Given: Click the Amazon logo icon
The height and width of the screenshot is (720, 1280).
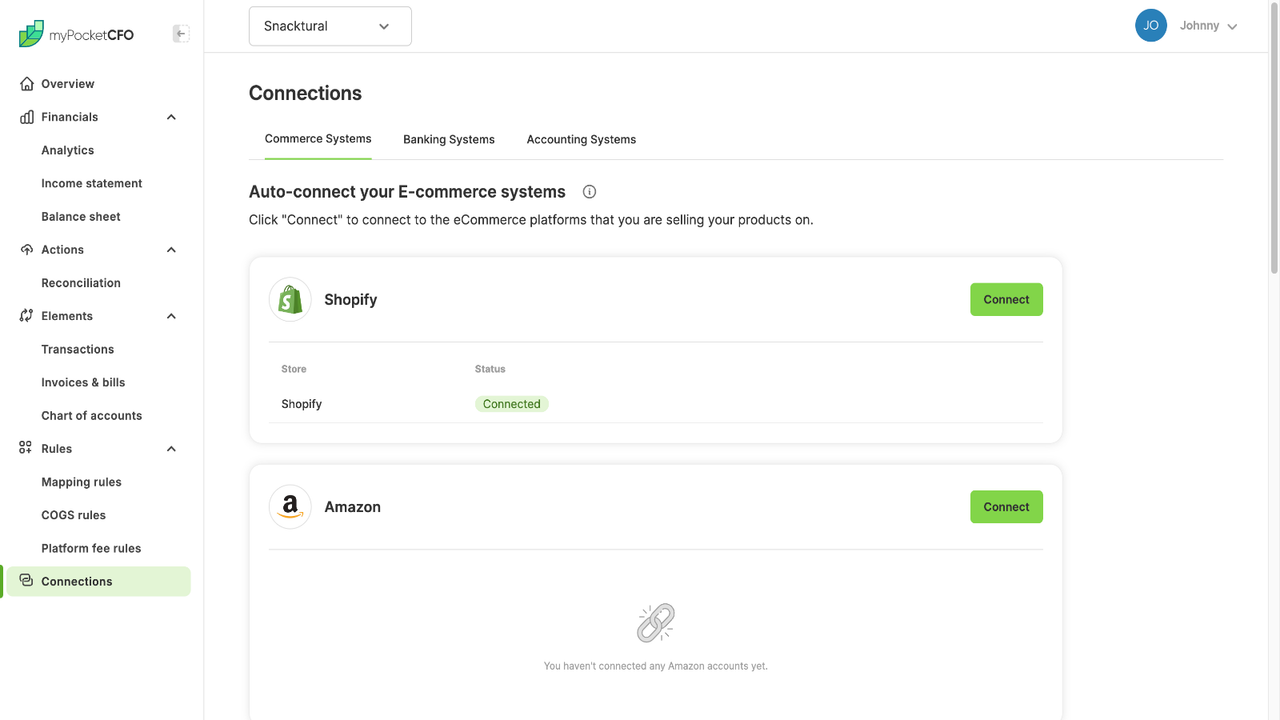Looking at the screenshot, I should pyautogui.click(x=290, y=507).
